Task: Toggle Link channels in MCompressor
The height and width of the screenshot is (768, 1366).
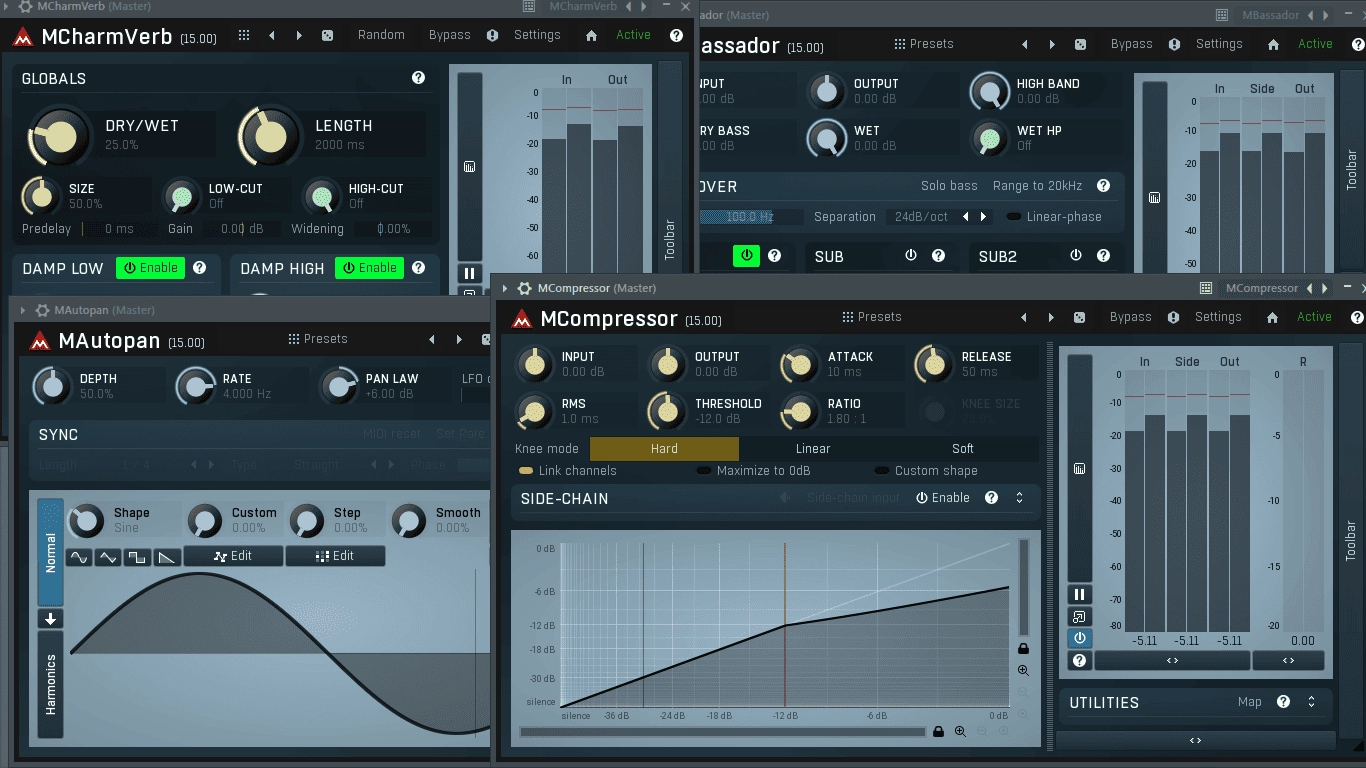Action: [x=567, y=471]
